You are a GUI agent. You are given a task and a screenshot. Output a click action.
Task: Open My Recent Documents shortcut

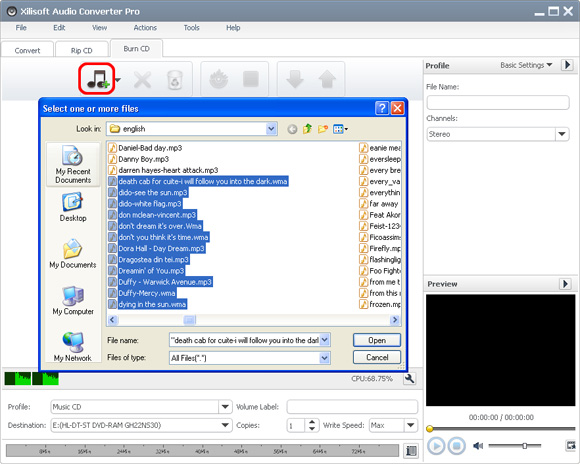pyautogui.click(x=73, y=164)
